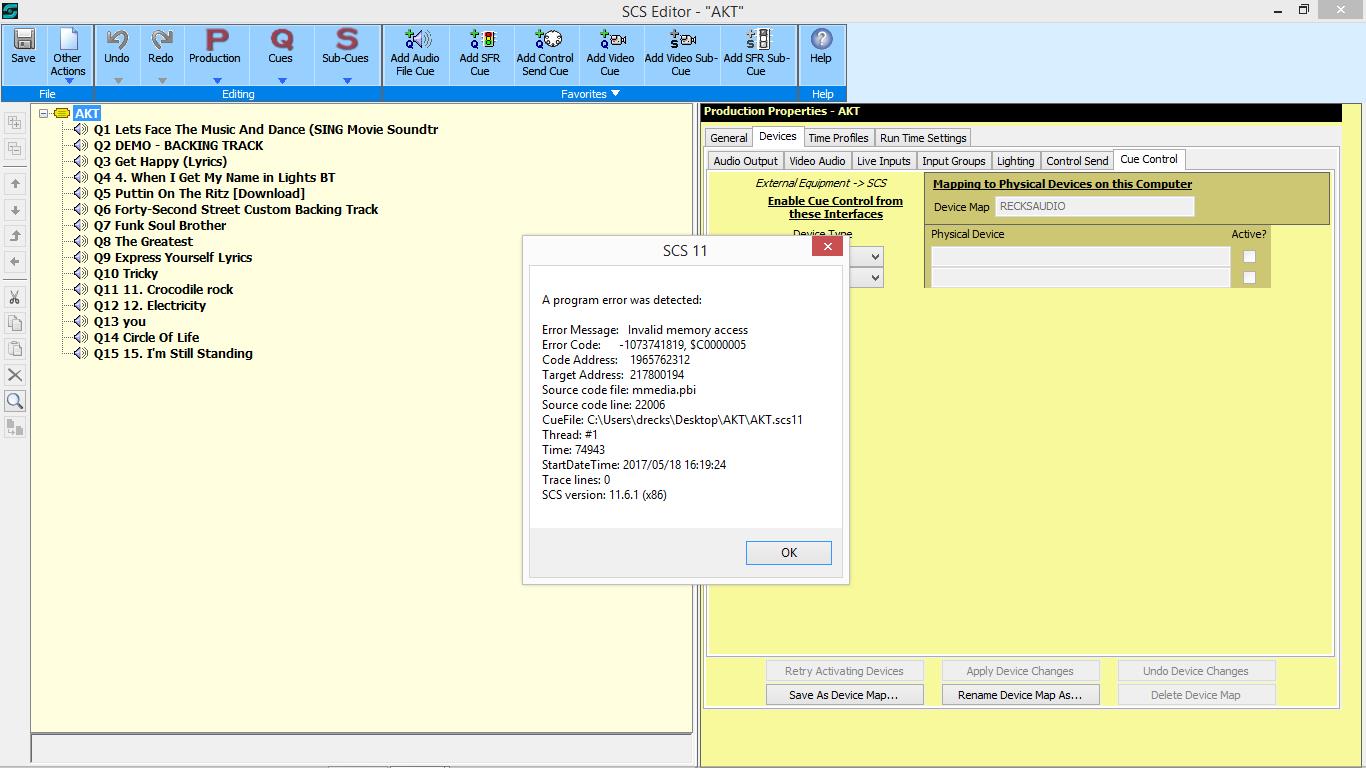
Task: Expand the first Device Type dropdown
Action: 875,257
